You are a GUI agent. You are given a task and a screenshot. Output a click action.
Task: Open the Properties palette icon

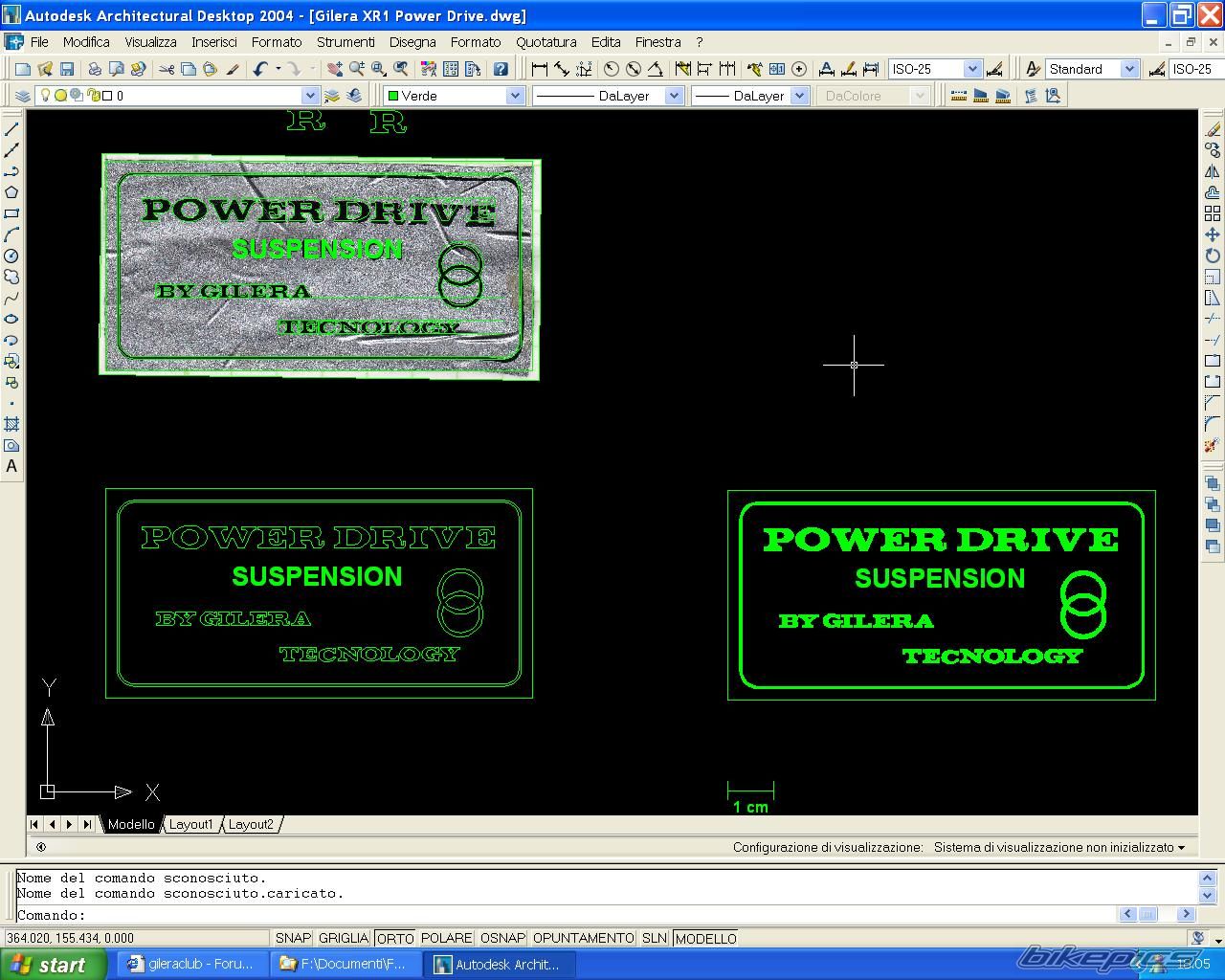[x=429, y=69]
